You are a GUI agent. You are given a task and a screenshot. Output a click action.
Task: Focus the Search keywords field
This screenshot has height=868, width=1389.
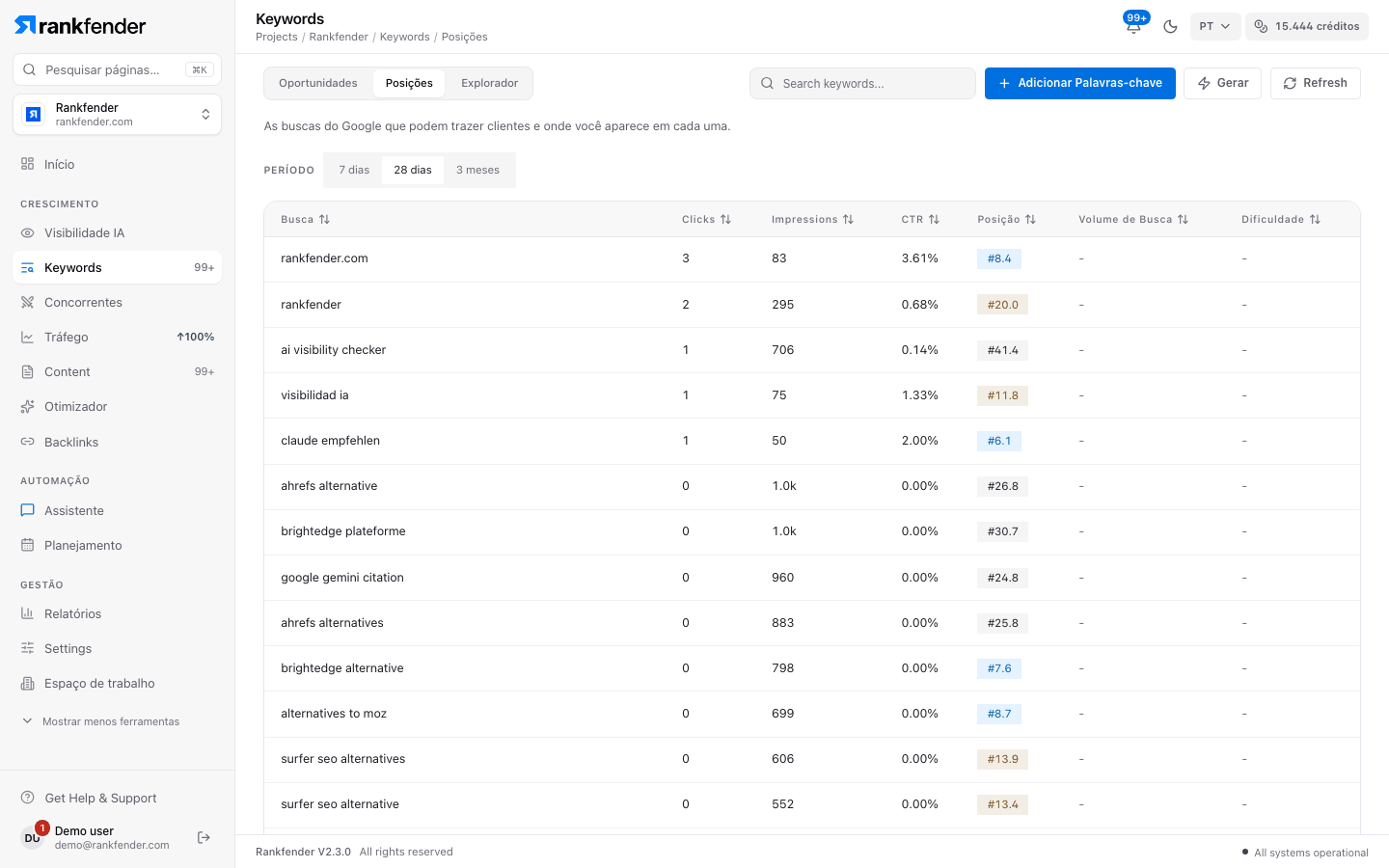click(862, 84)
